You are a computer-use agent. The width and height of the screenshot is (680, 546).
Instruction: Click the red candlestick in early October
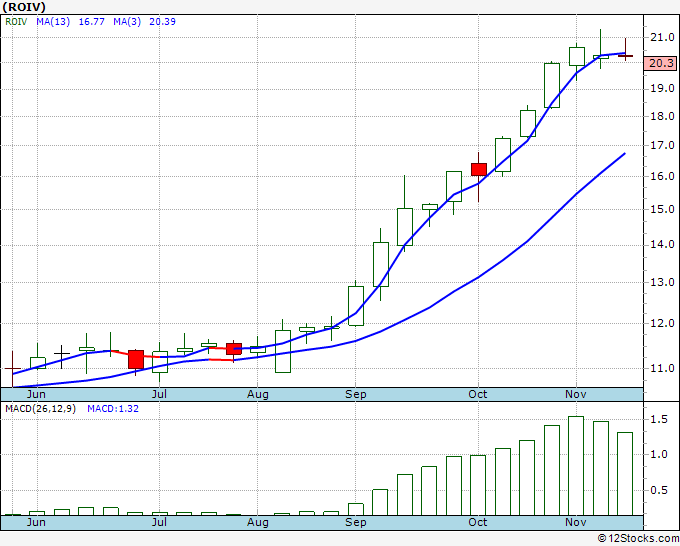pyautogui.click(x=479, y=170)
